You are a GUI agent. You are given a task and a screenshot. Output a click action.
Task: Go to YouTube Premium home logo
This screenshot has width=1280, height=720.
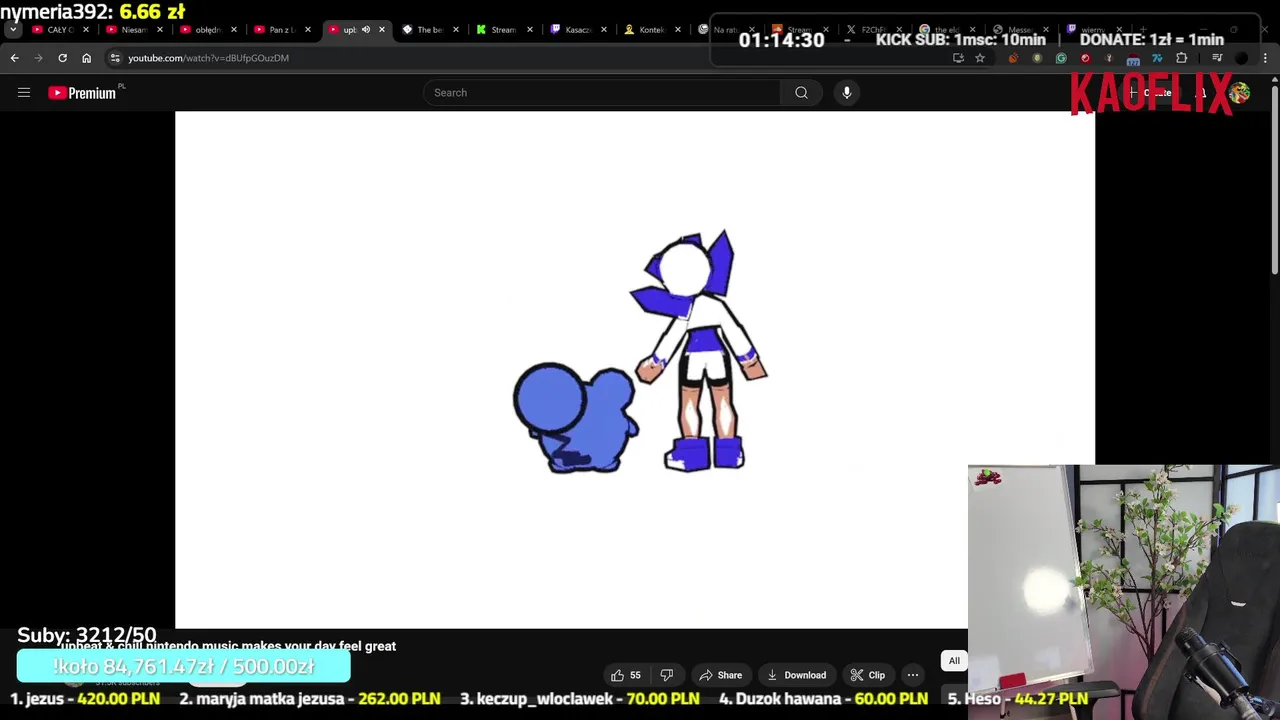[x=82, y=93]
